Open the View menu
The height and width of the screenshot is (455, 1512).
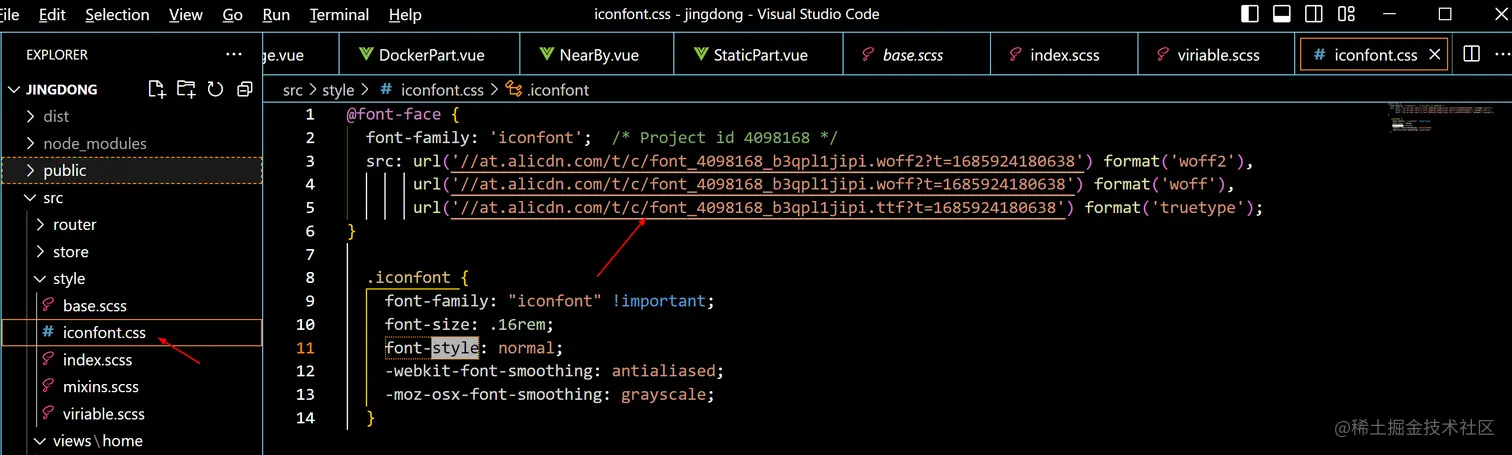(x=186, y=15)
